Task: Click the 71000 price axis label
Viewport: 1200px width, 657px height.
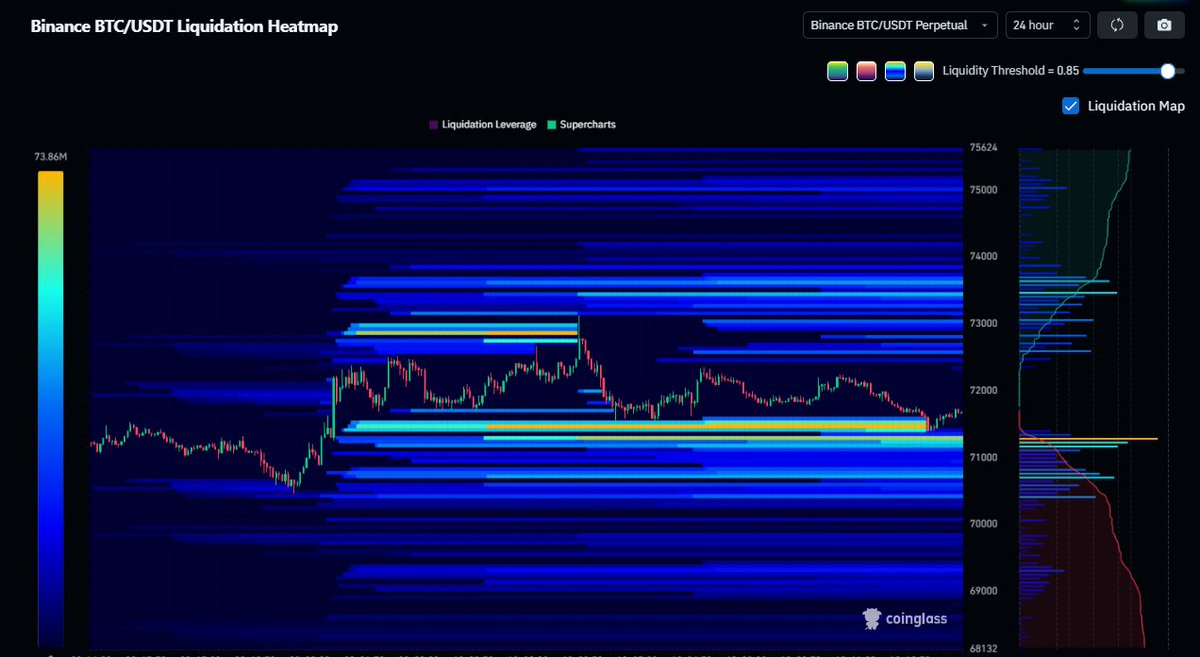Action: 984,457
